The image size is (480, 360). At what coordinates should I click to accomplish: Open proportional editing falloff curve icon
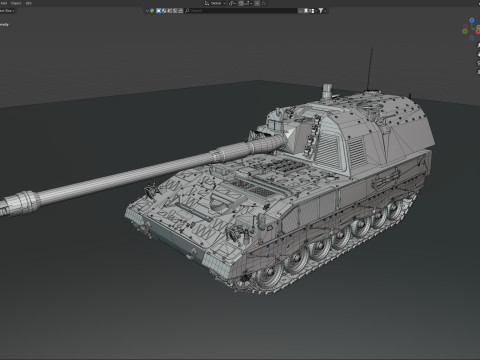click(x=263, y=3)
